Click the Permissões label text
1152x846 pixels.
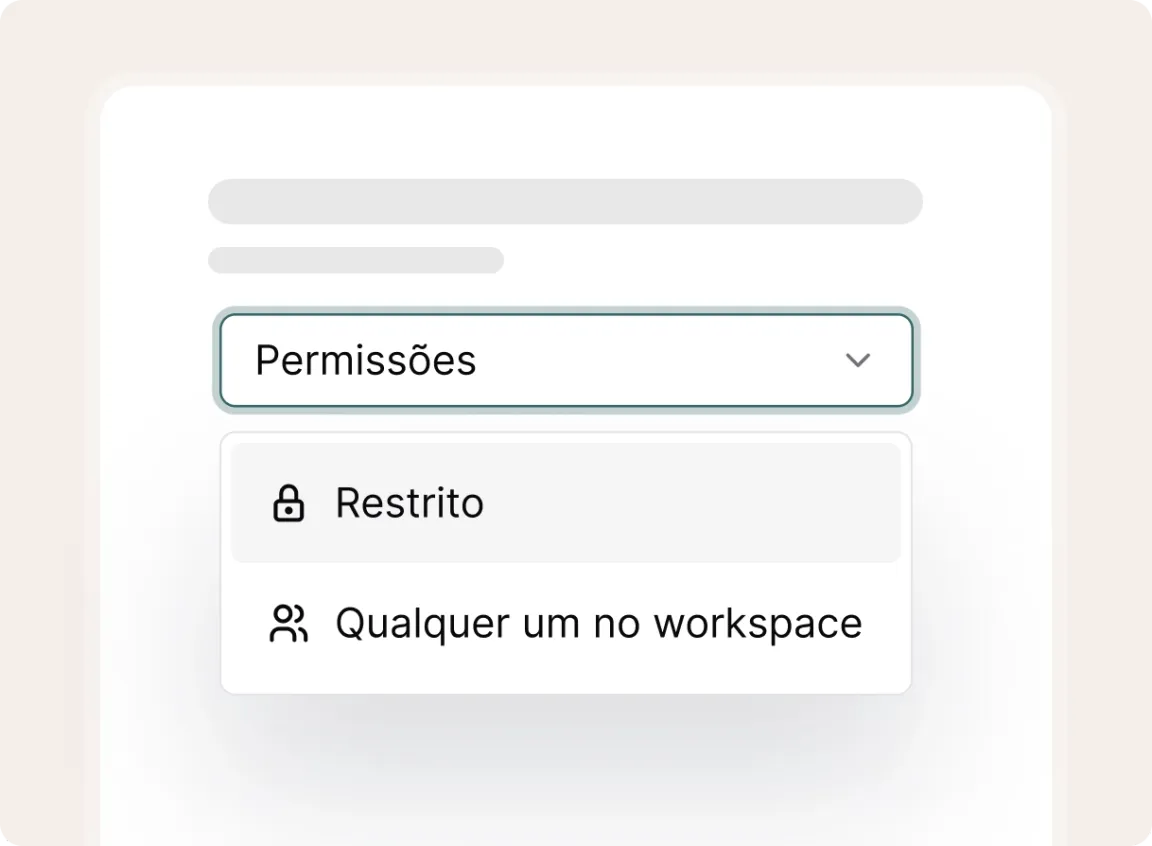click(366, 360)
